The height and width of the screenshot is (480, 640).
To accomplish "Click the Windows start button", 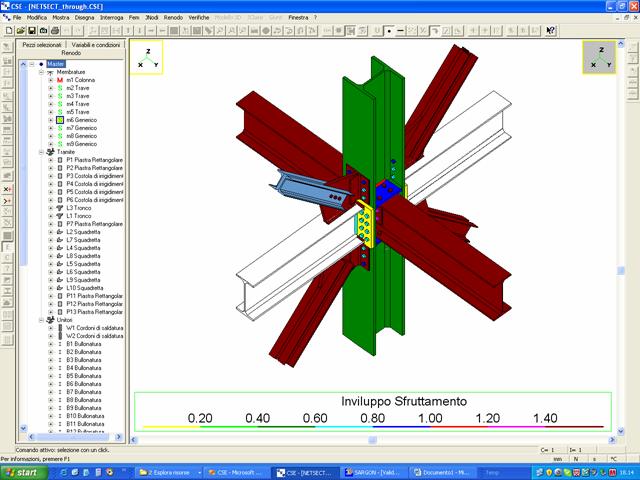I will click(22, 472).
